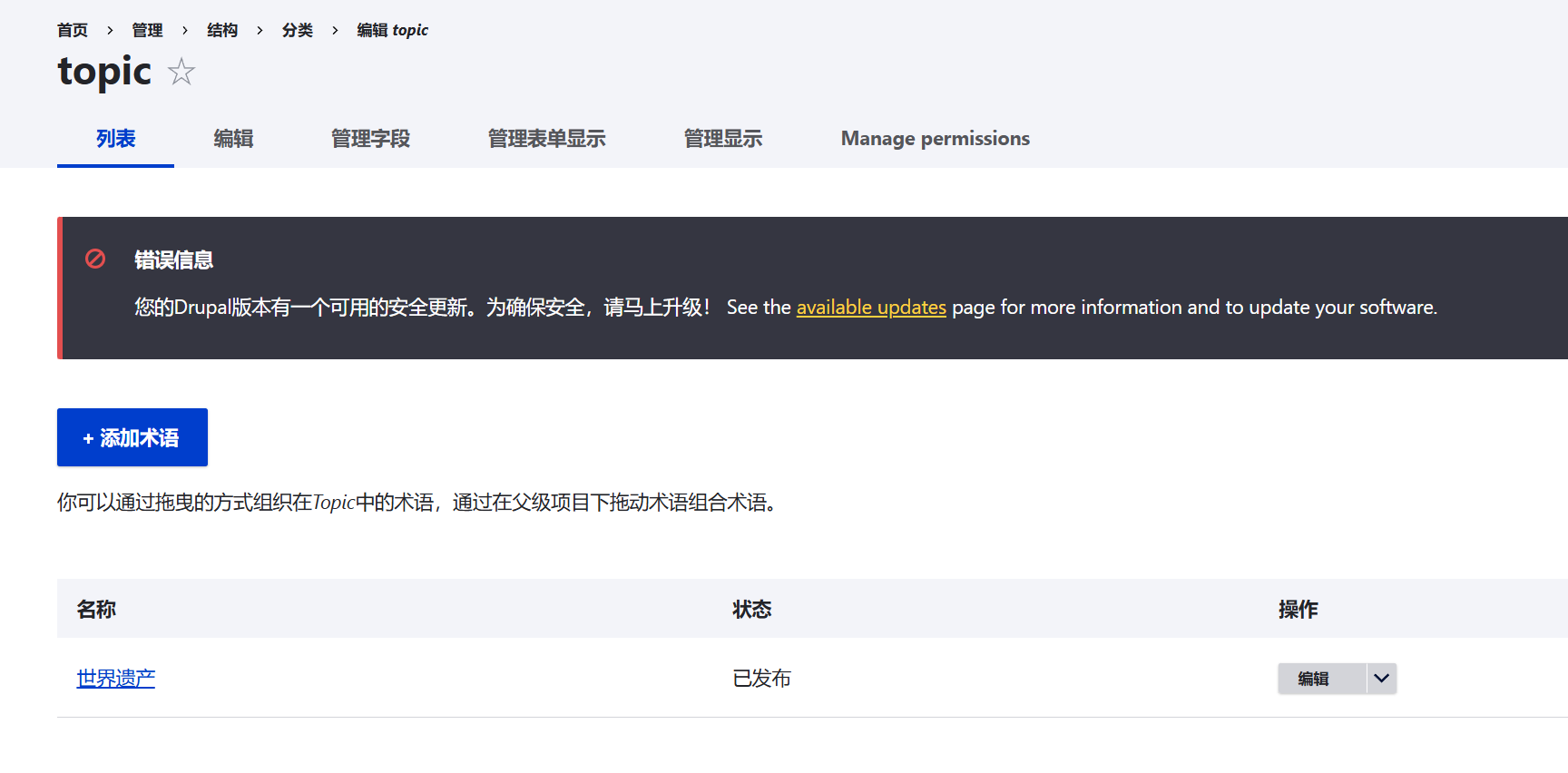Screen dimensions: 1568x773
Task: Click 编辑 button for 世界遗产 row
Action: 1313,679
